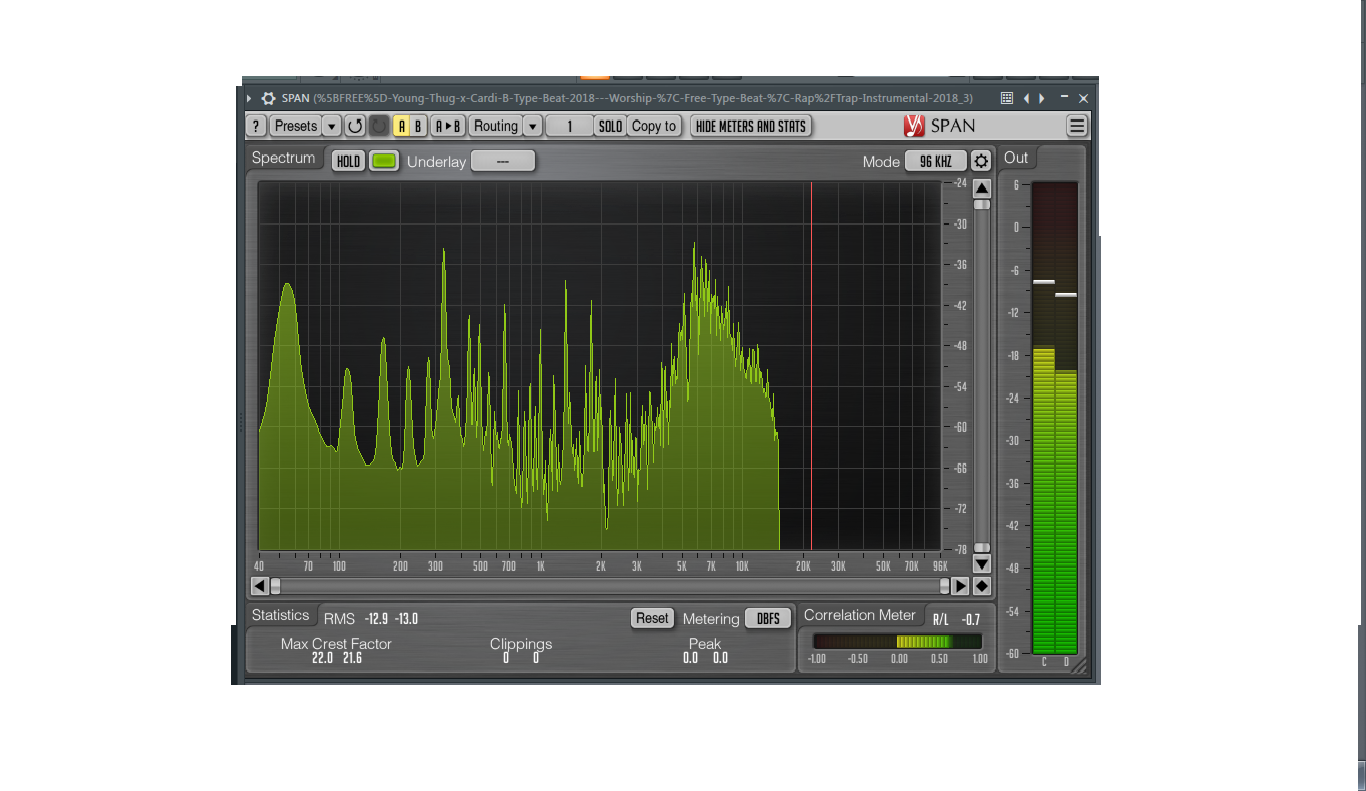
Task: Open the plugin window grid icon
Action: tap(1007, 98)
